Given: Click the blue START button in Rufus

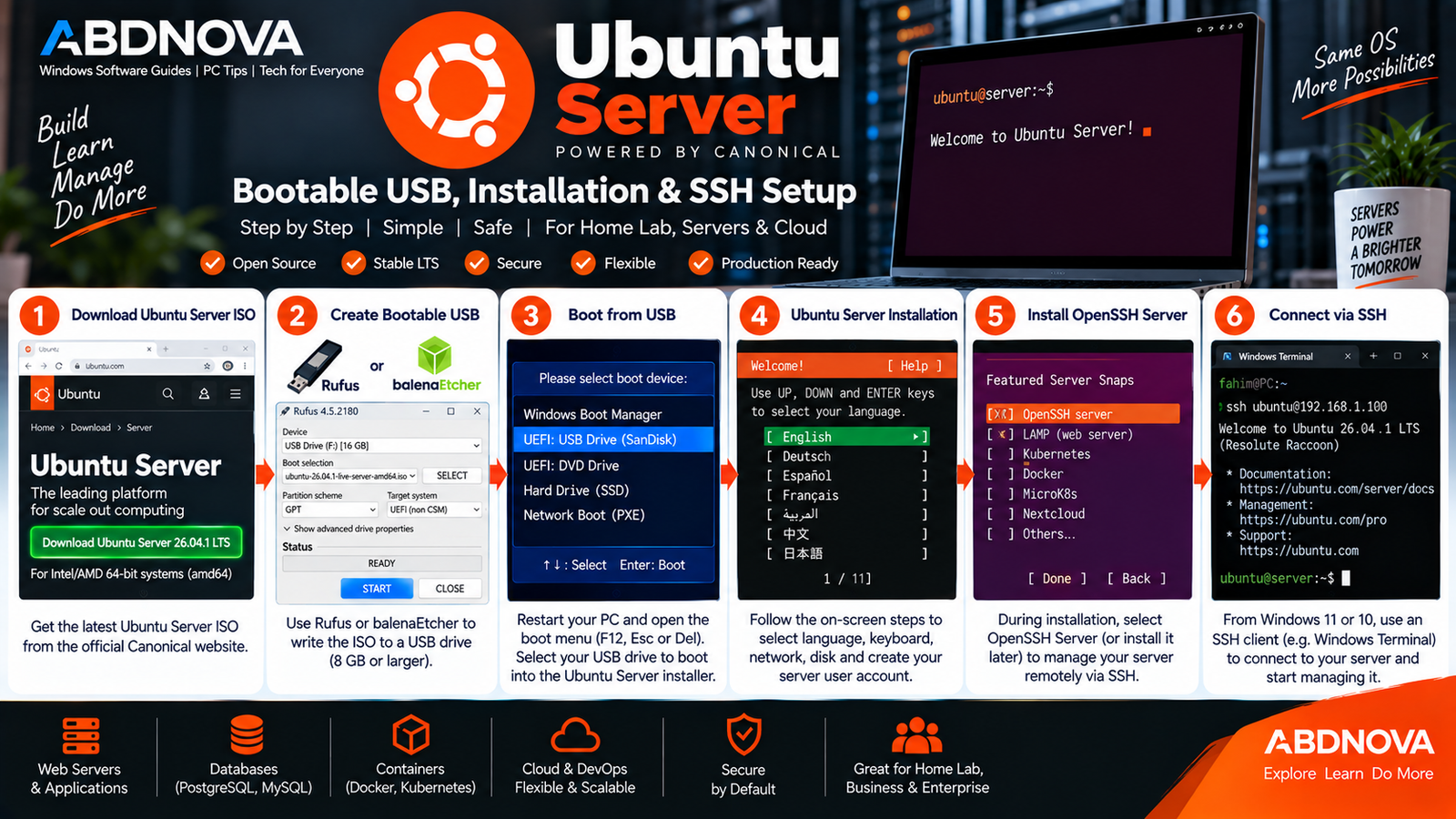Looking at the screenshot, I should (377, 589).
